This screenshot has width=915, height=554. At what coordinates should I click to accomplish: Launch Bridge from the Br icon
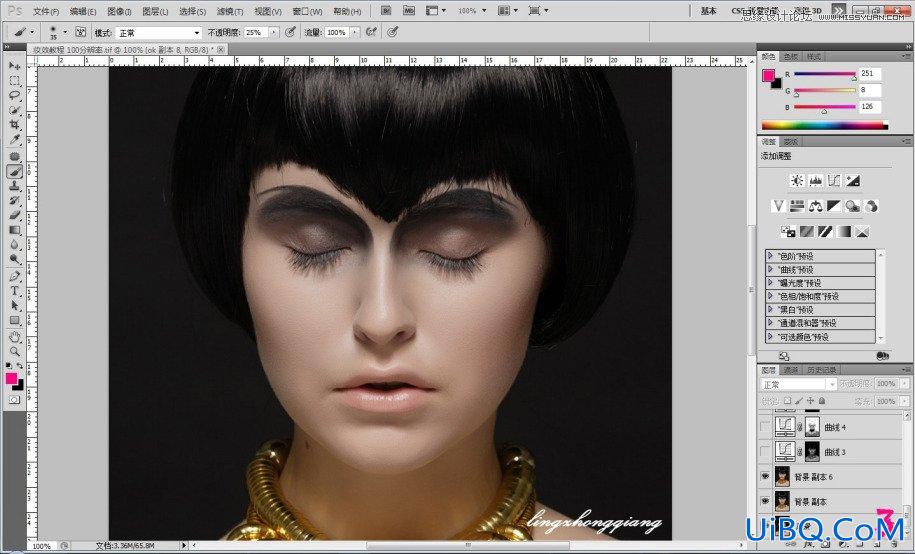point(386,11)
